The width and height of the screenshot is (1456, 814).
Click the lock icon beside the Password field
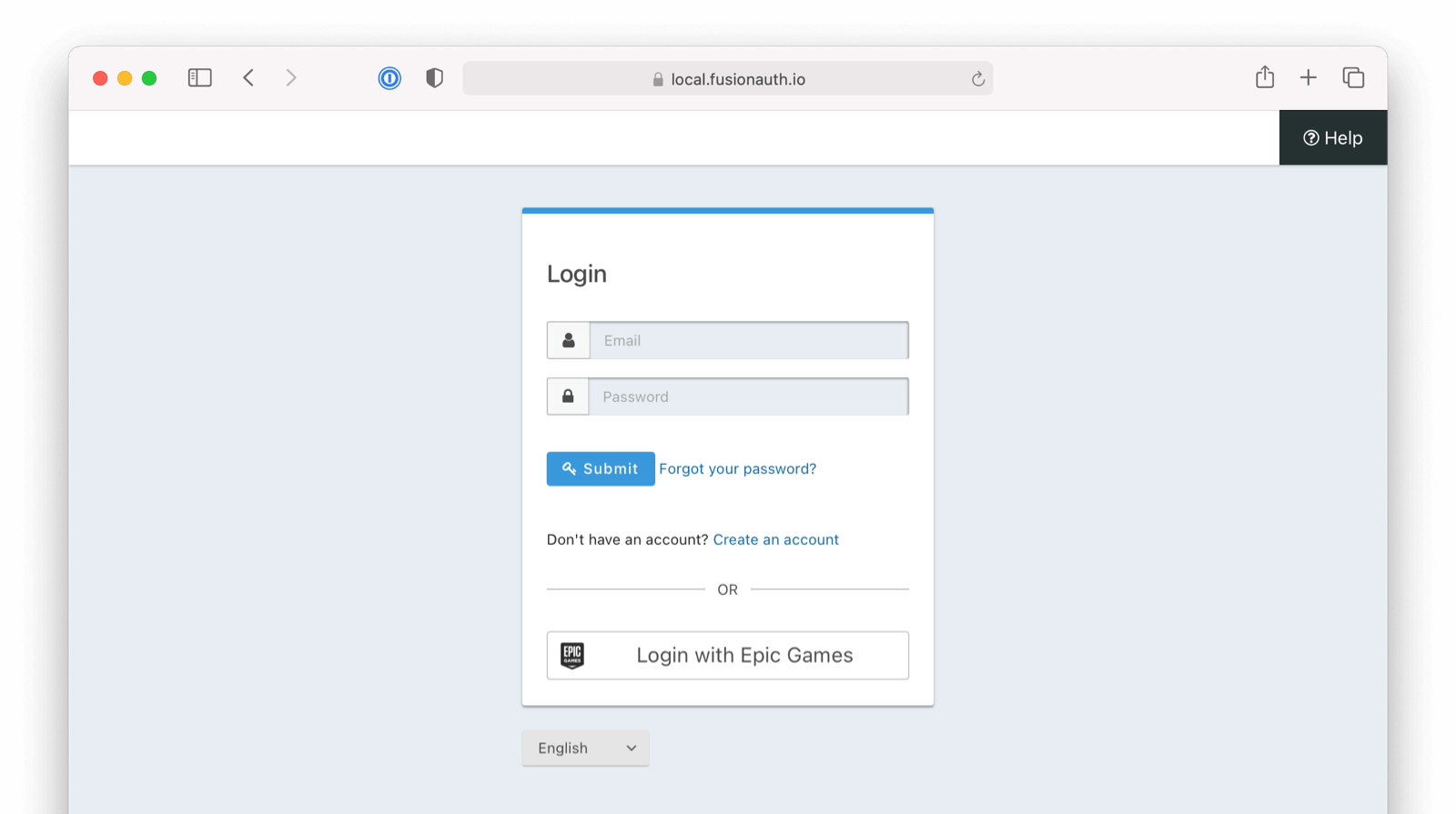(x=568, y=396)
